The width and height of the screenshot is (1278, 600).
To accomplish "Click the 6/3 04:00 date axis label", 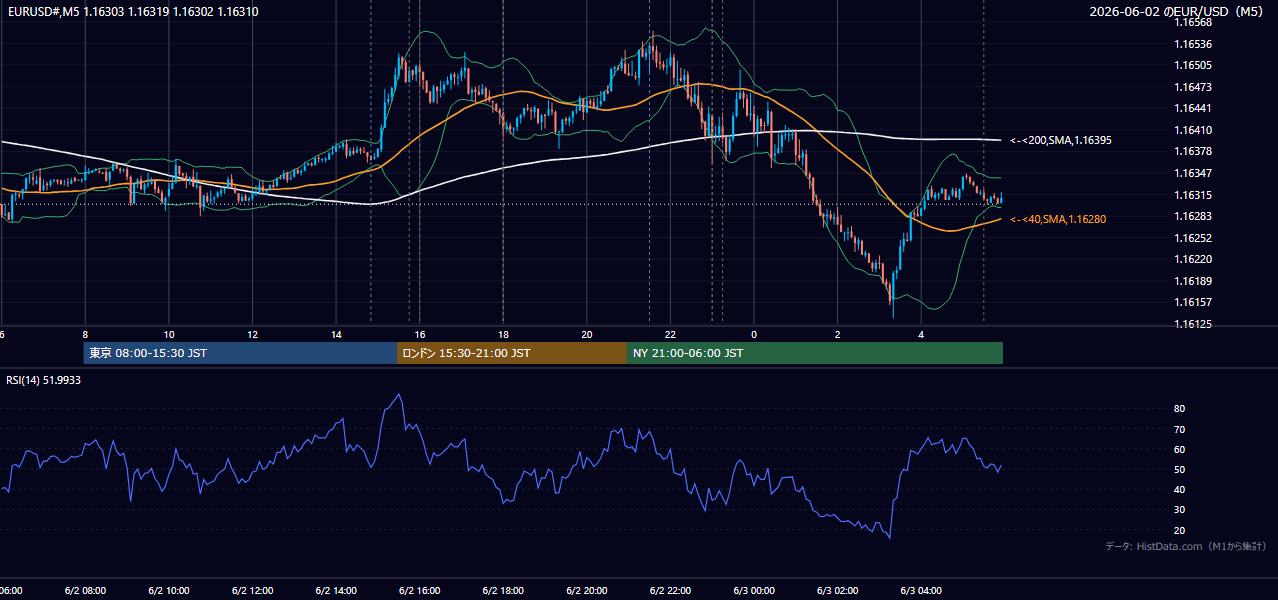I will [x=921, y=590].
